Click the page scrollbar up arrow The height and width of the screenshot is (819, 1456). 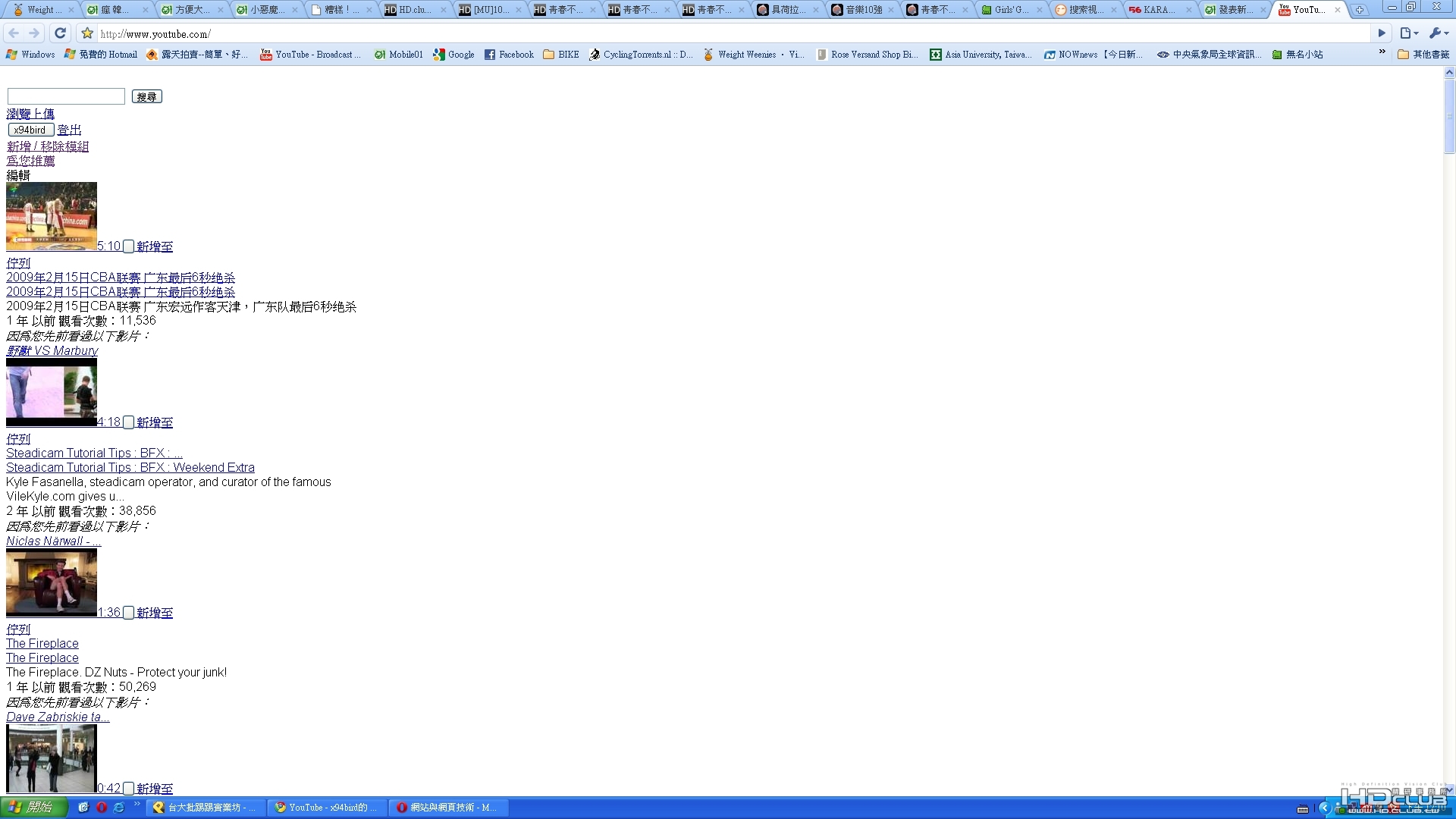[1449, 72]
